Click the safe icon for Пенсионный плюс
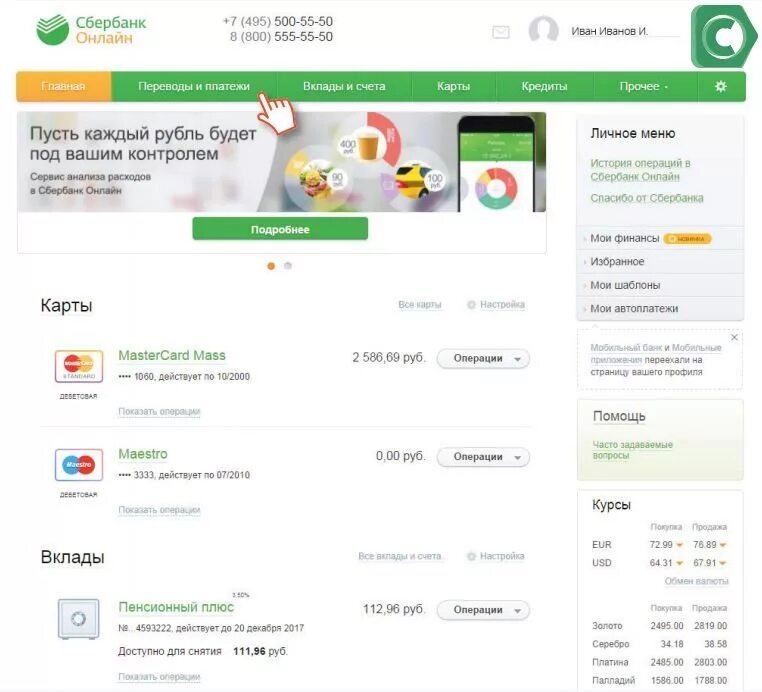The height and width of the screenshot is (692, 762). (79, 619)
